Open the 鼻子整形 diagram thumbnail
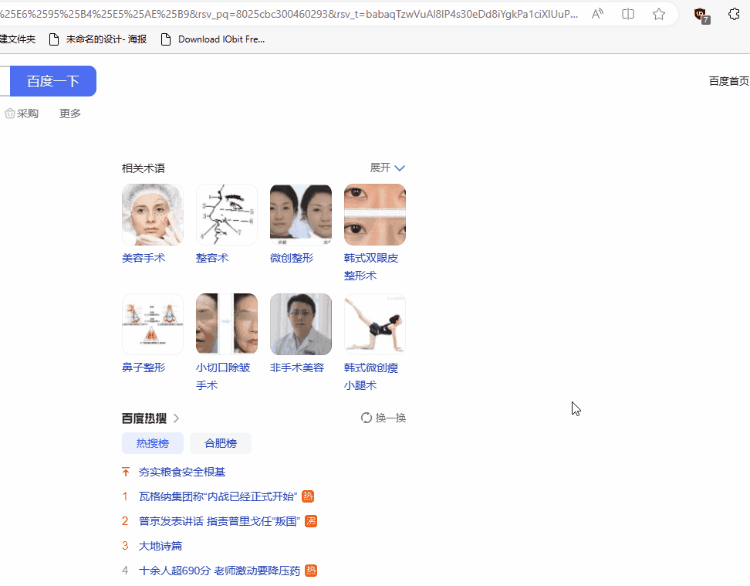 [153, 324]
